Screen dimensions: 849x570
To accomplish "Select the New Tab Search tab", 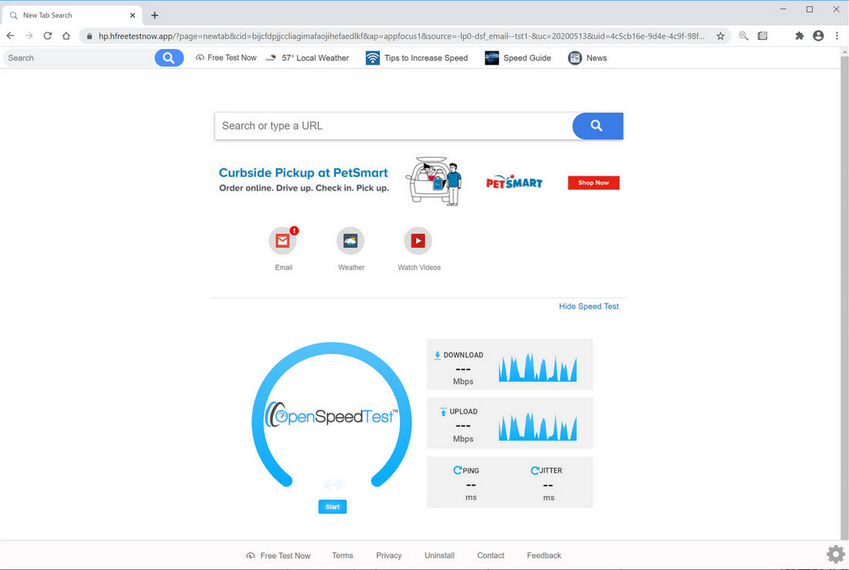I will (x=70, y=15).
